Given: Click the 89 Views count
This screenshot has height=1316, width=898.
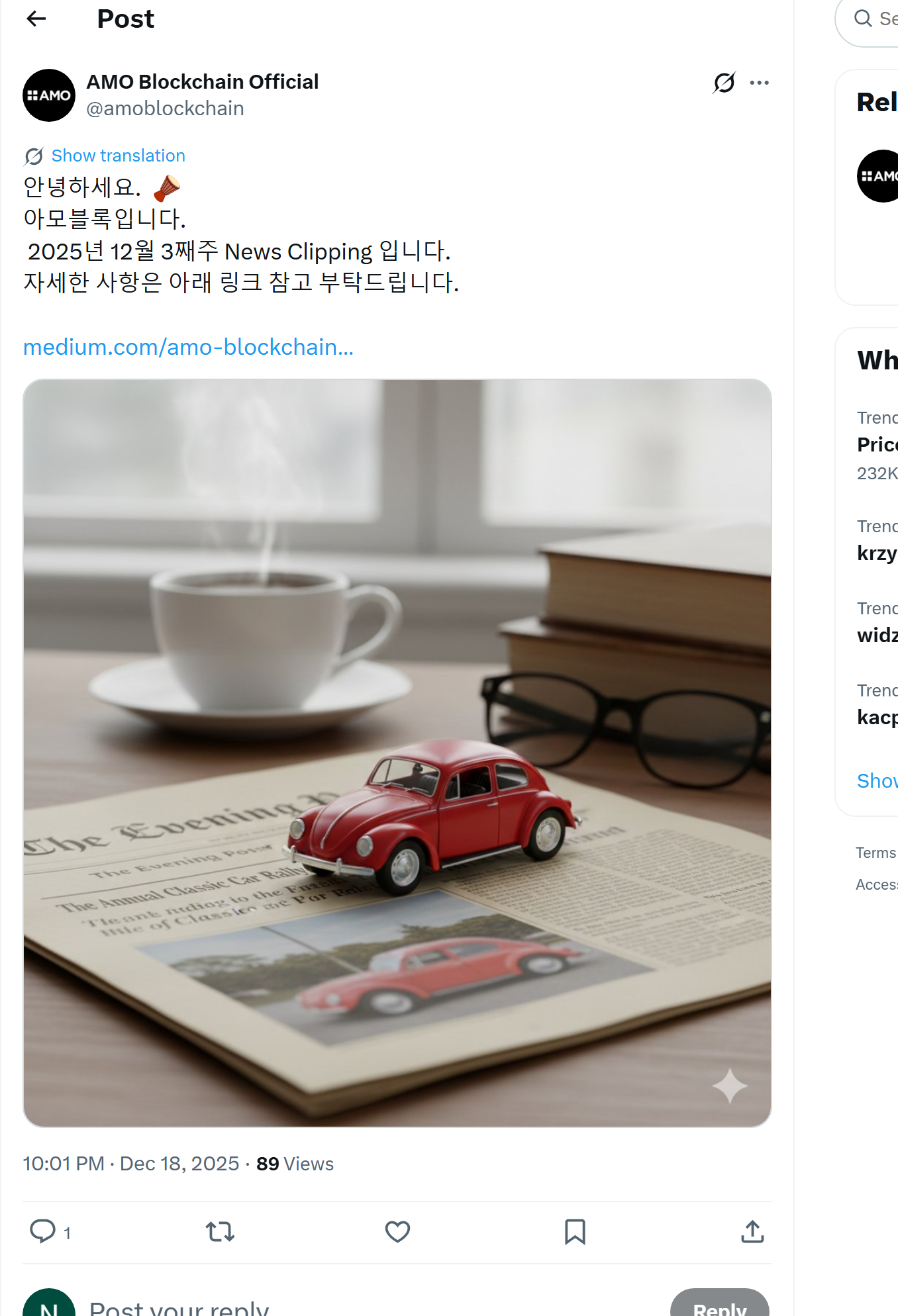Looking at the screenshot, I should (295, 1164).
